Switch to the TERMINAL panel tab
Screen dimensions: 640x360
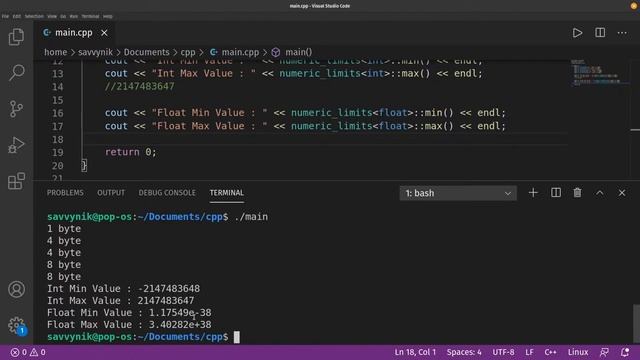(x=227, y=193)
